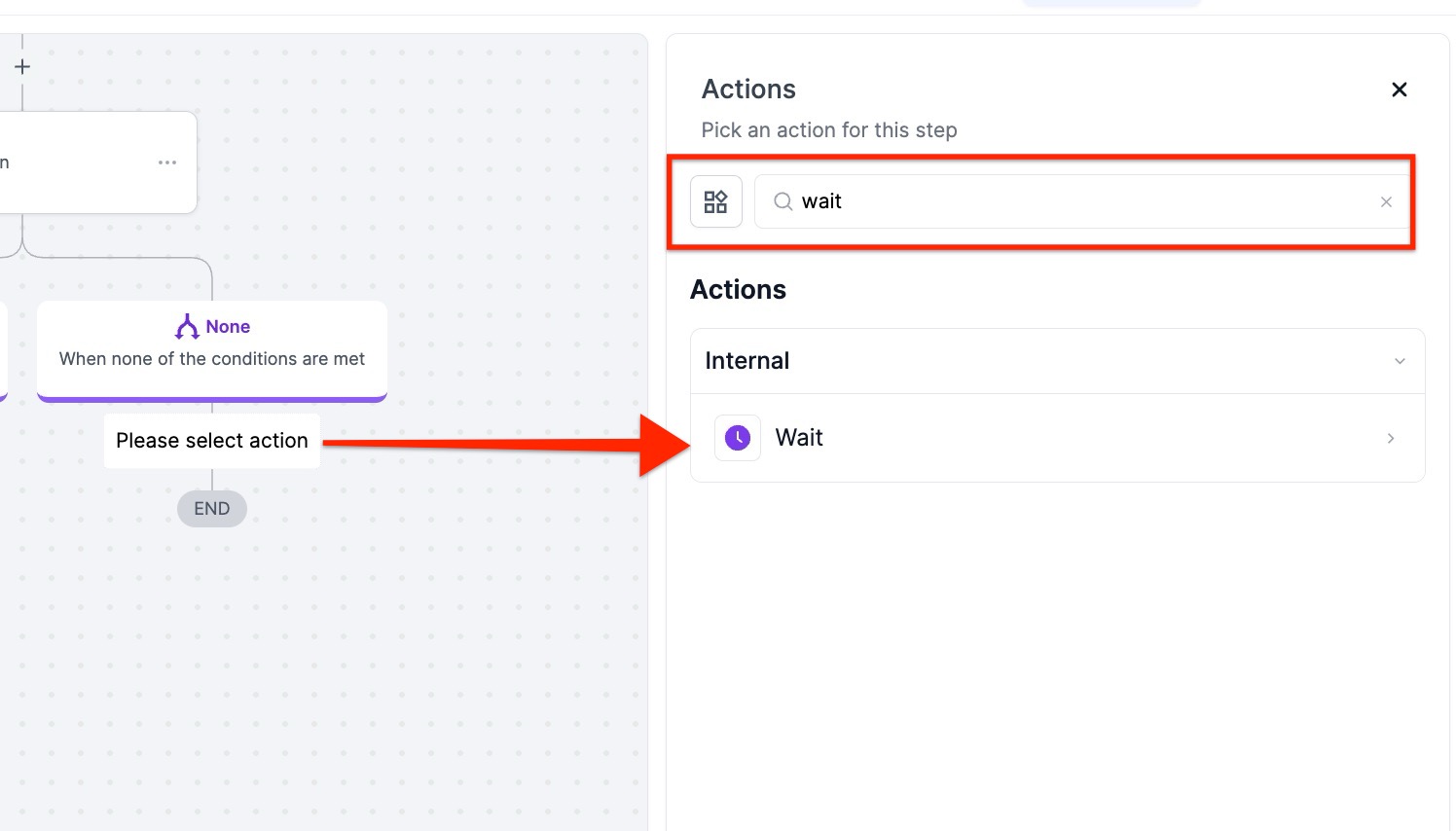Click the purple fork icon beside None
This screenshot has height=831, width=1456.
tap(187, 326)
